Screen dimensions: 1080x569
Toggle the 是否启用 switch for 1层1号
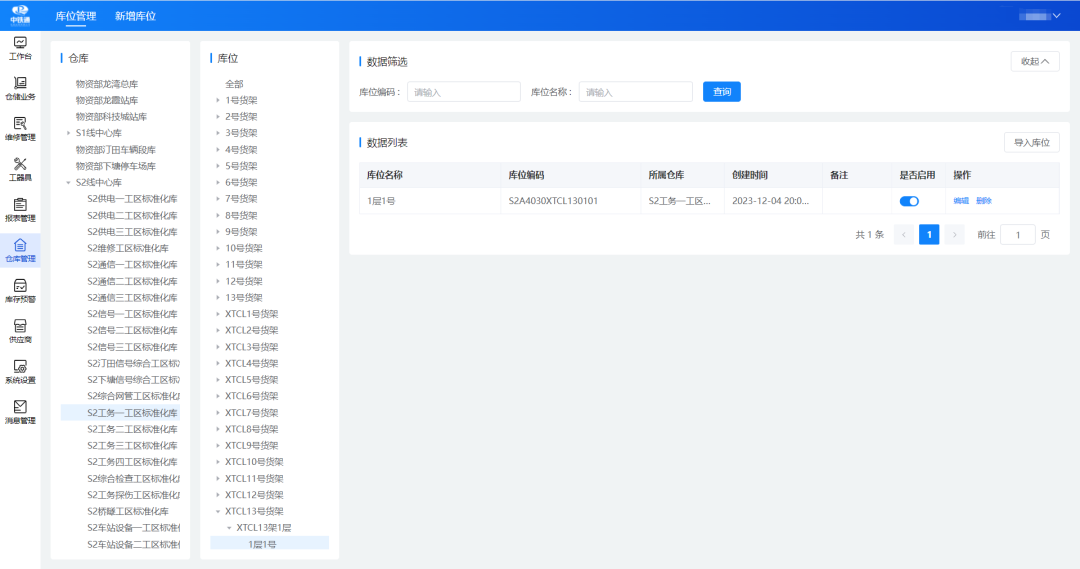click(909, 201)
